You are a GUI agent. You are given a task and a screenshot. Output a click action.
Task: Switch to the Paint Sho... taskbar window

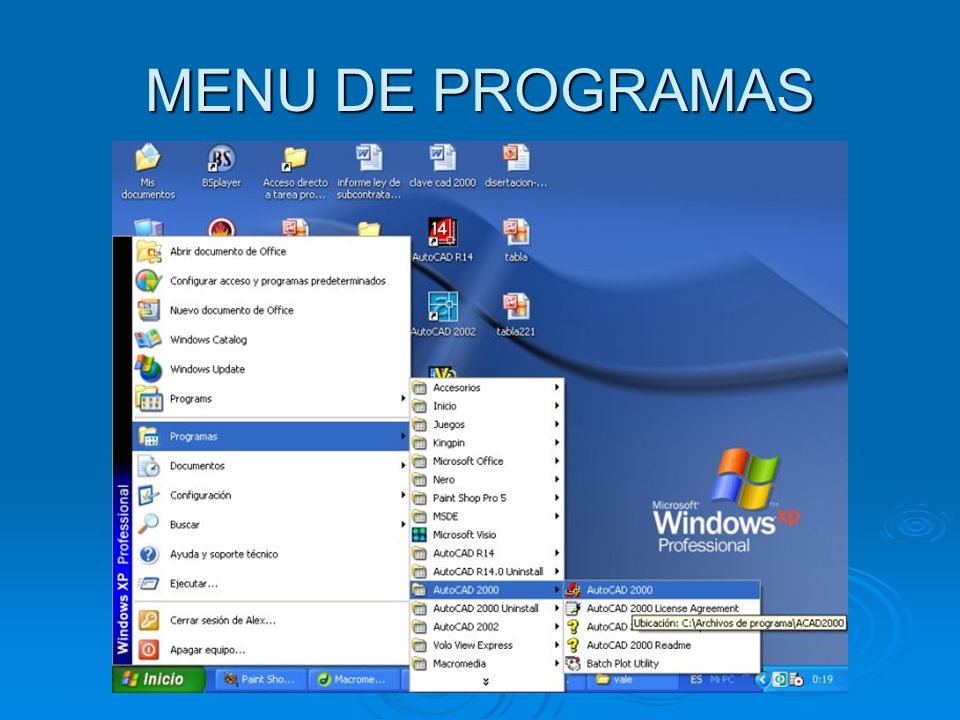click(260, 680)
